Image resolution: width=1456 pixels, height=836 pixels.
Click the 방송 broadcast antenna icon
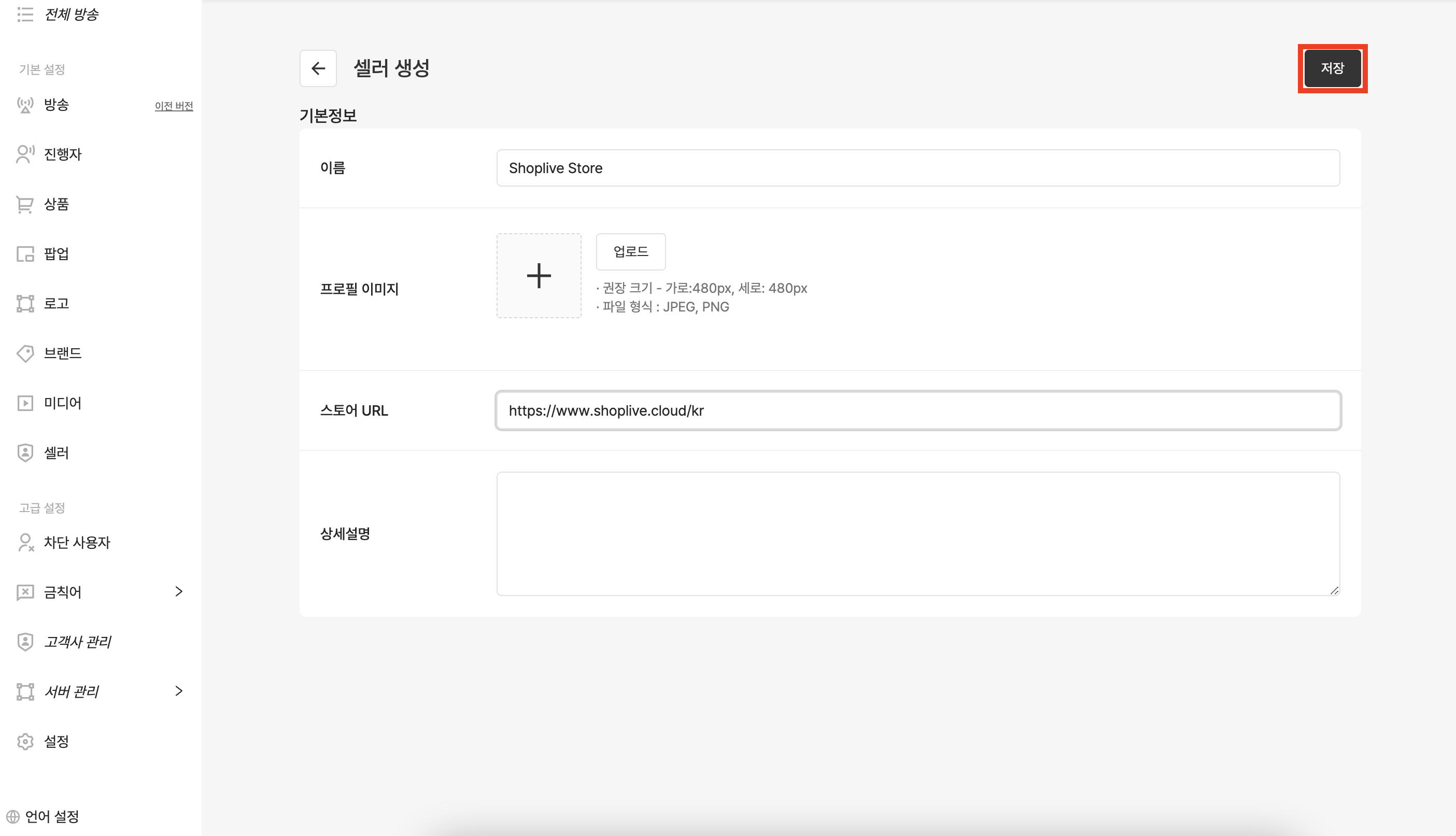coord(25,105)
